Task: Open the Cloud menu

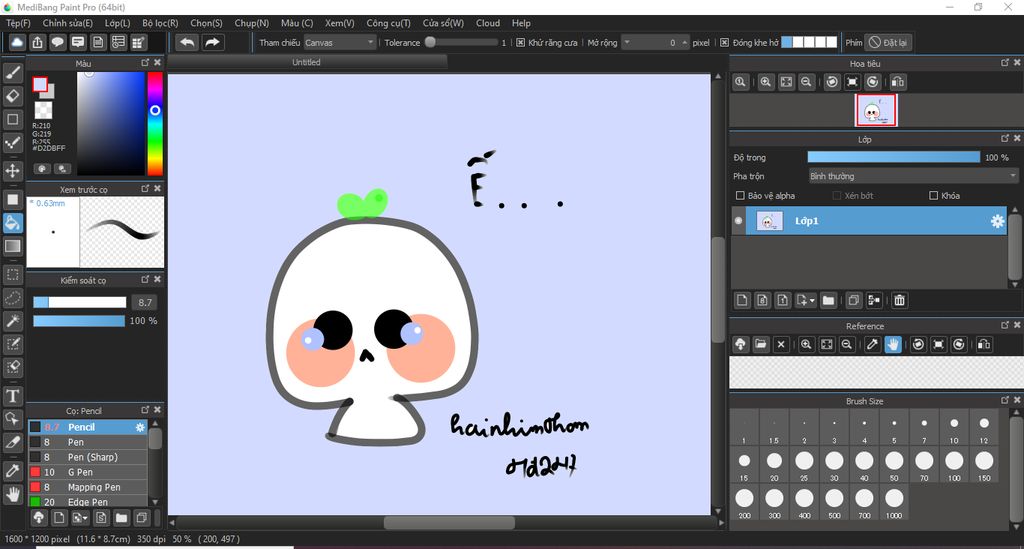Action: click(488, 23)
